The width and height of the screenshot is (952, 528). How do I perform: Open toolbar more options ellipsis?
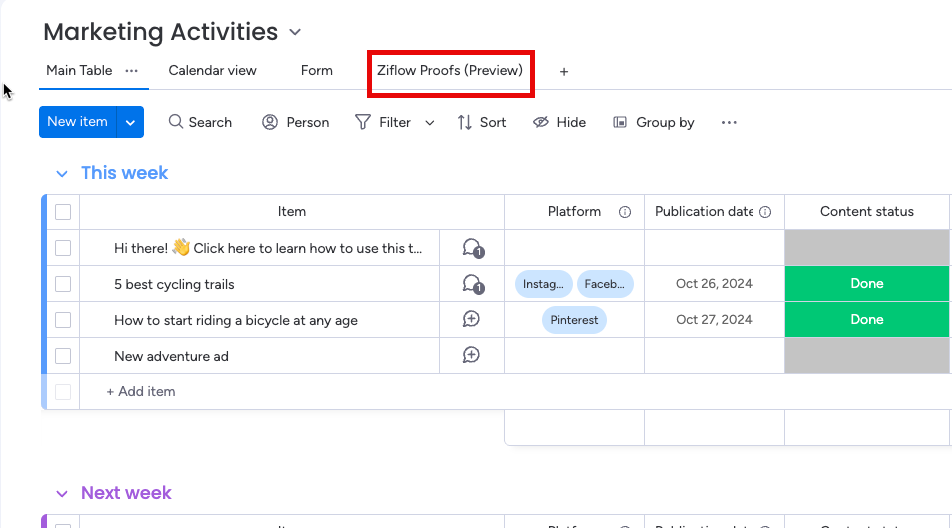[729, 122]
